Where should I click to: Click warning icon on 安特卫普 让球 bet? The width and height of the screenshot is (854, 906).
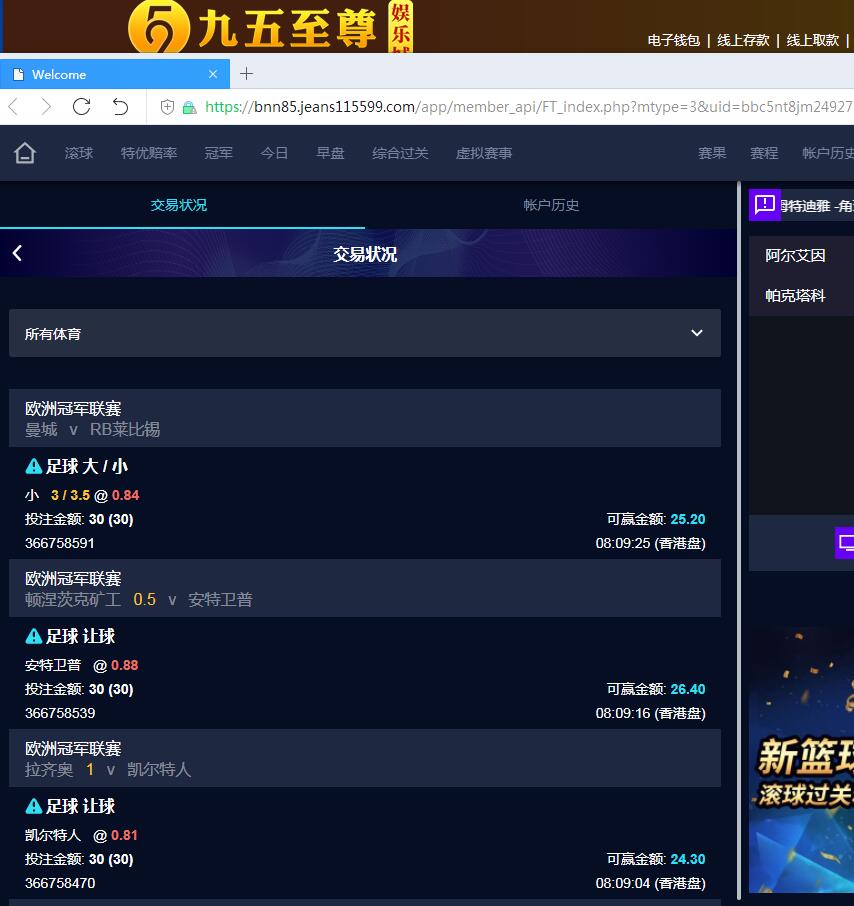pos(34,636)
